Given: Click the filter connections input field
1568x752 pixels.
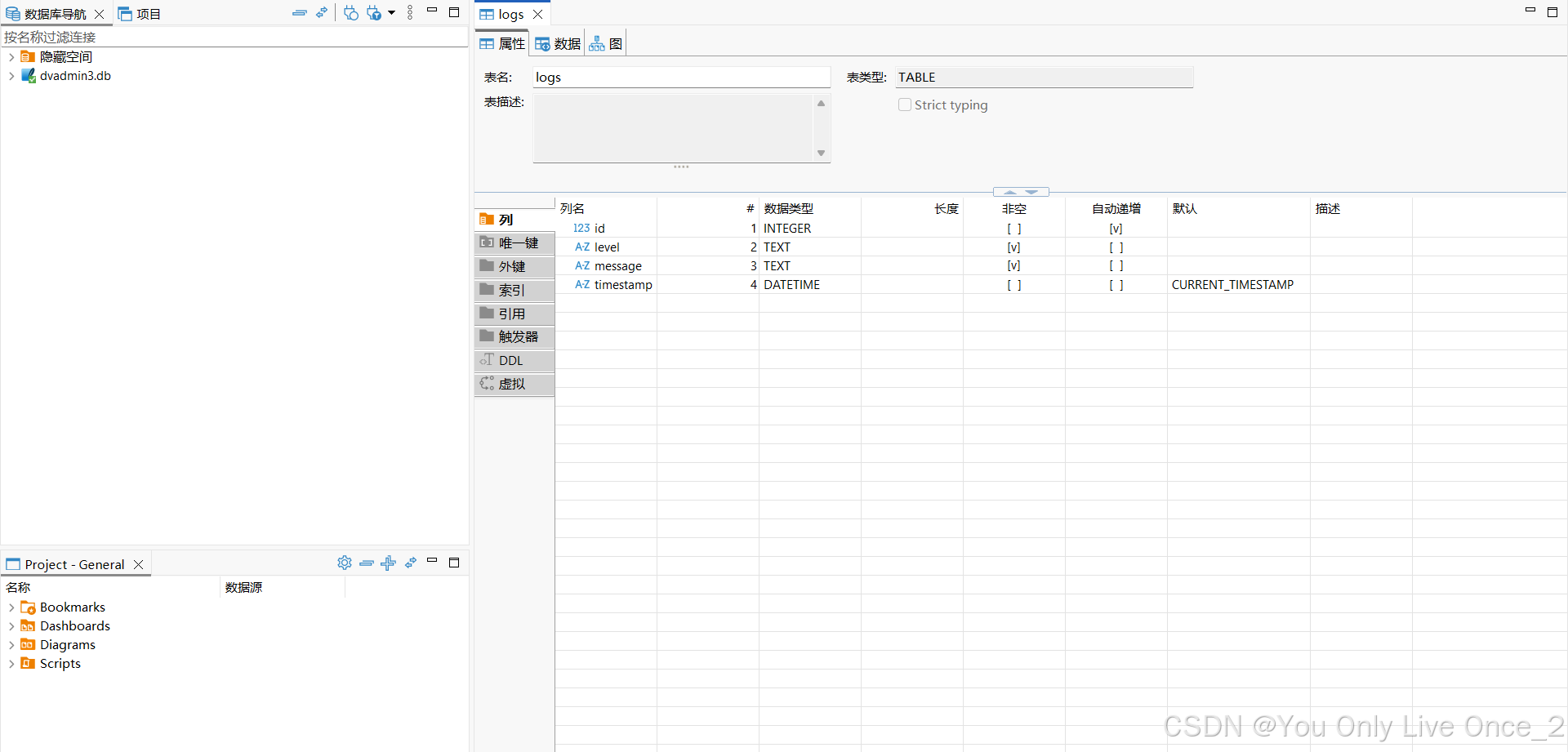Looking at the screenshot, I should click(234, 38).
